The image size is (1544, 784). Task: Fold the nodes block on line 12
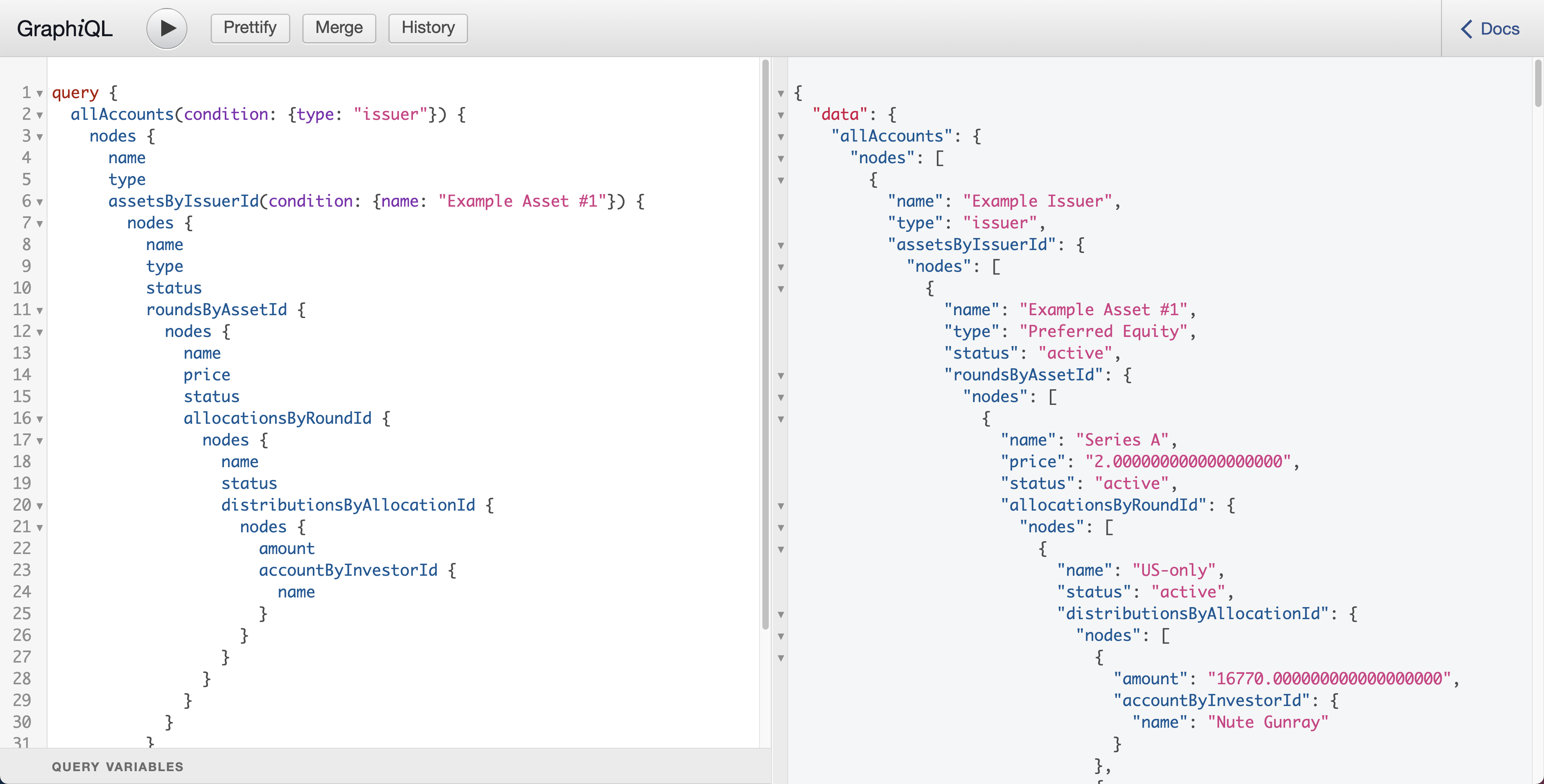(39, 332)
